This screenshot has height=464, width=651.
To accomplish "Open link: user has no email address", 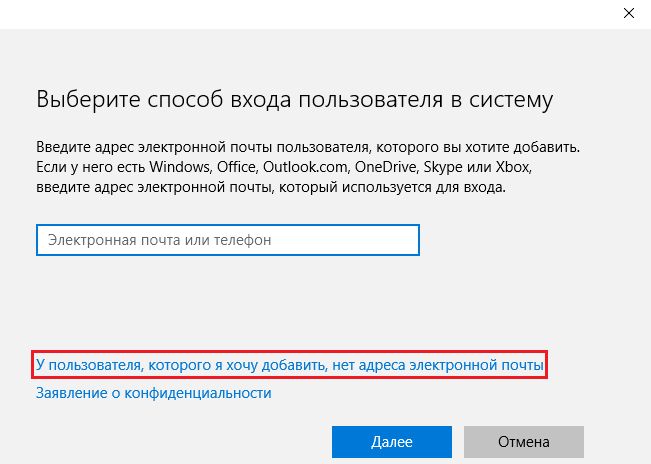I will pos(290,366).
